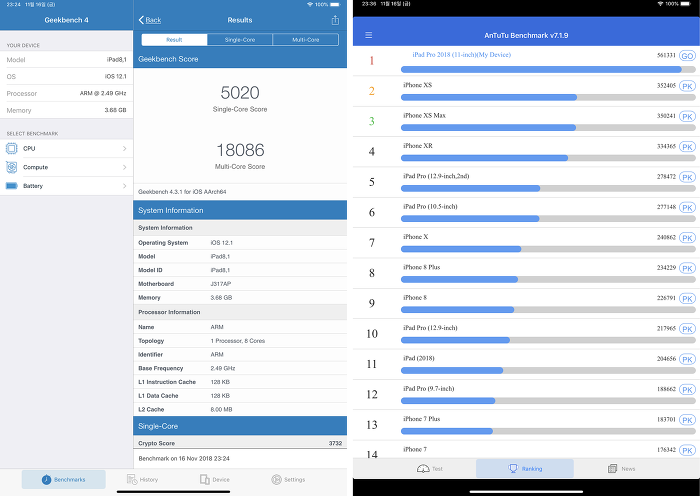Tap GO button for iPad Pro 2018
This screenshot has height=496, width=700.
tap(687, 56)
